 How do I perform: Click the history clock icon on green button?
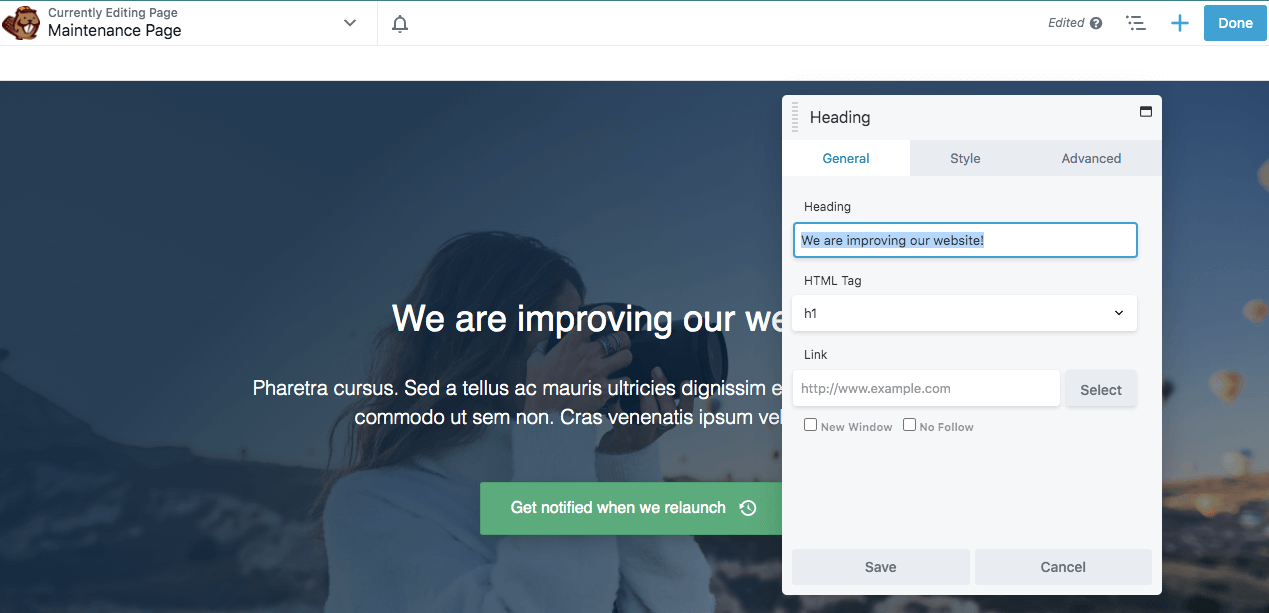748,508
